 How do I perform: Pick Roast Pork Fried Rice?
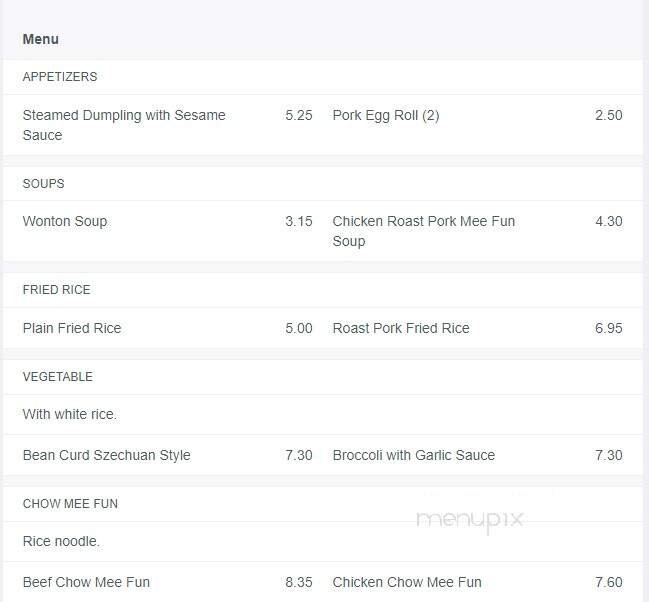click(401, 328)
